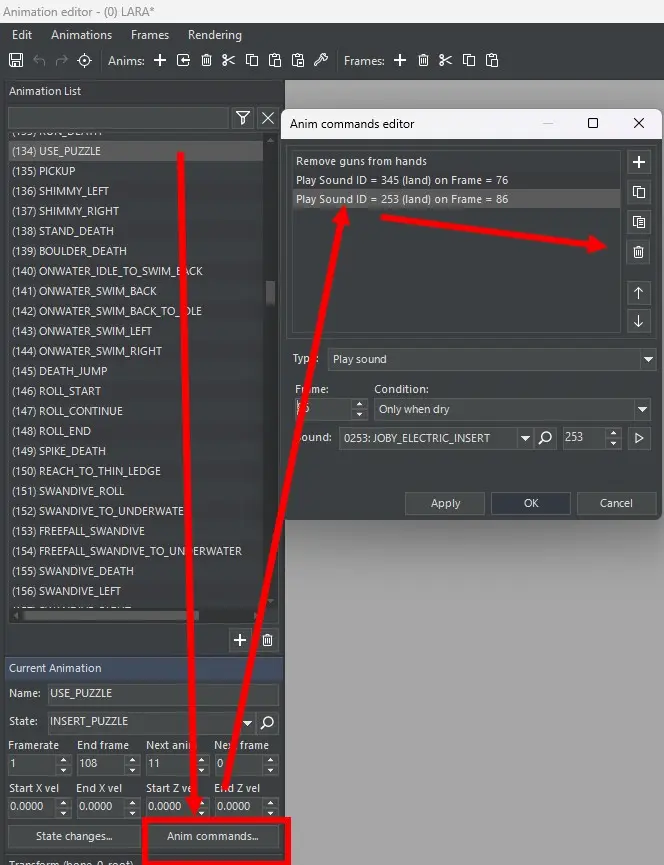Click the Anim commands... button
Viewport: 664px width, 865px height.
pos(212,836)
